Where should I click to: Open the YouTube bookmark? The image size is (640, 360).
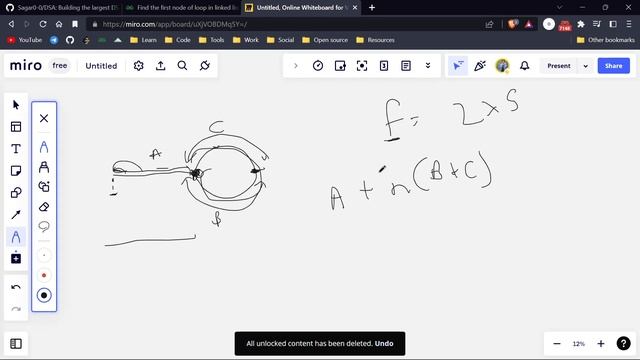(x=25, y=40)
